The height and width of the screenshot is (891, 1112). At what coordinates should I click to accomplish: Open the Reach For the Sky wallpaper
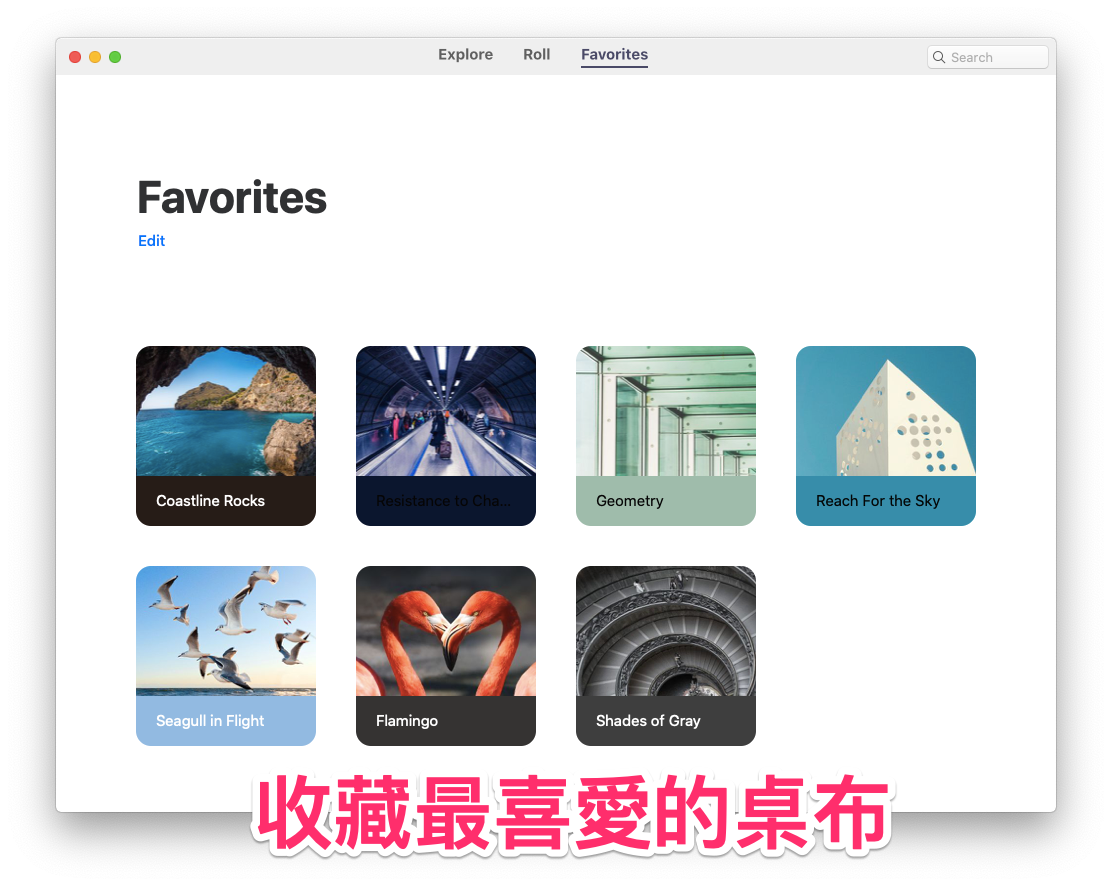[x=885, y=411]
